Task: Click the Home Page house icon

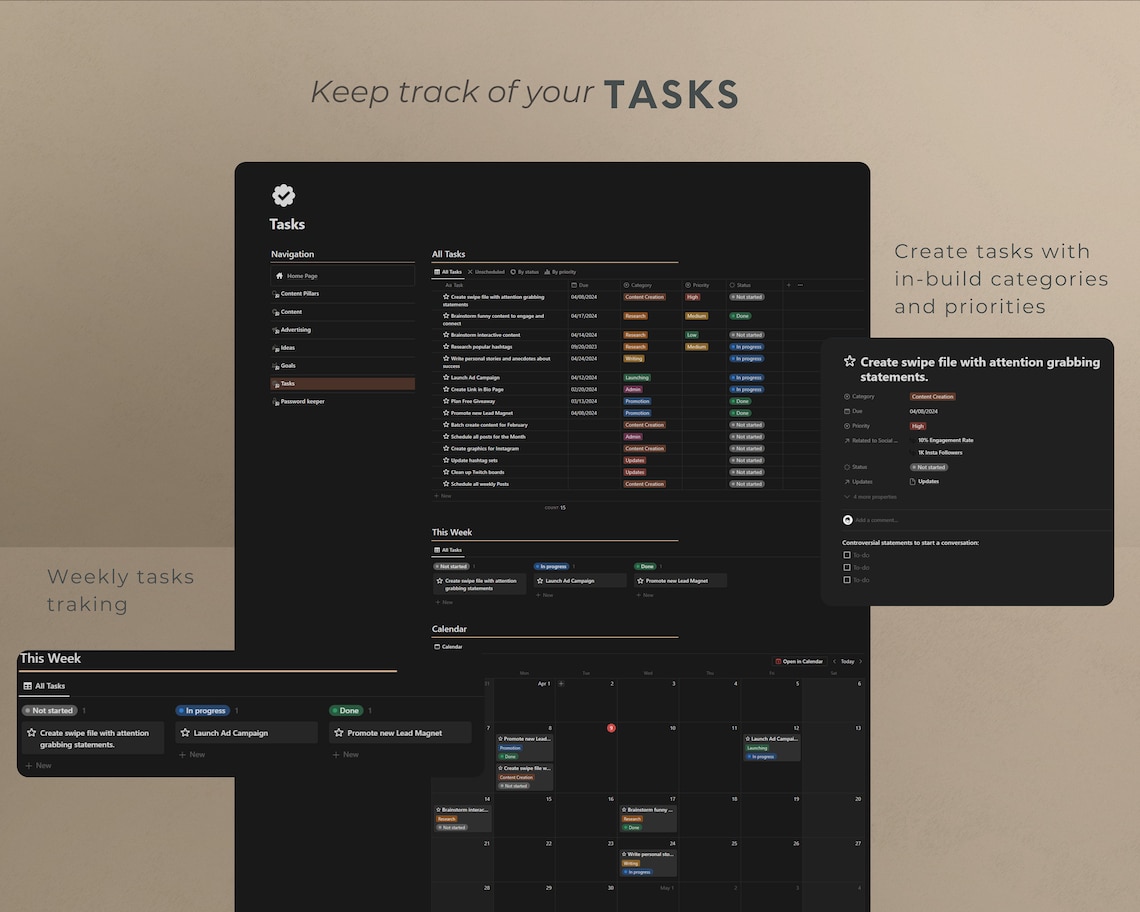Action: pyautogui.click(x=280, y=275)
